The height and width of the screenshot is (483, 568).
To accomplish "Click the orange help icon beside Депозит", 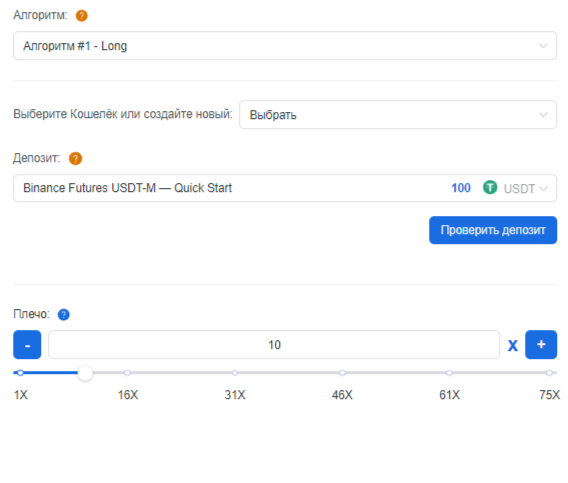I will [x=75, y=158].
